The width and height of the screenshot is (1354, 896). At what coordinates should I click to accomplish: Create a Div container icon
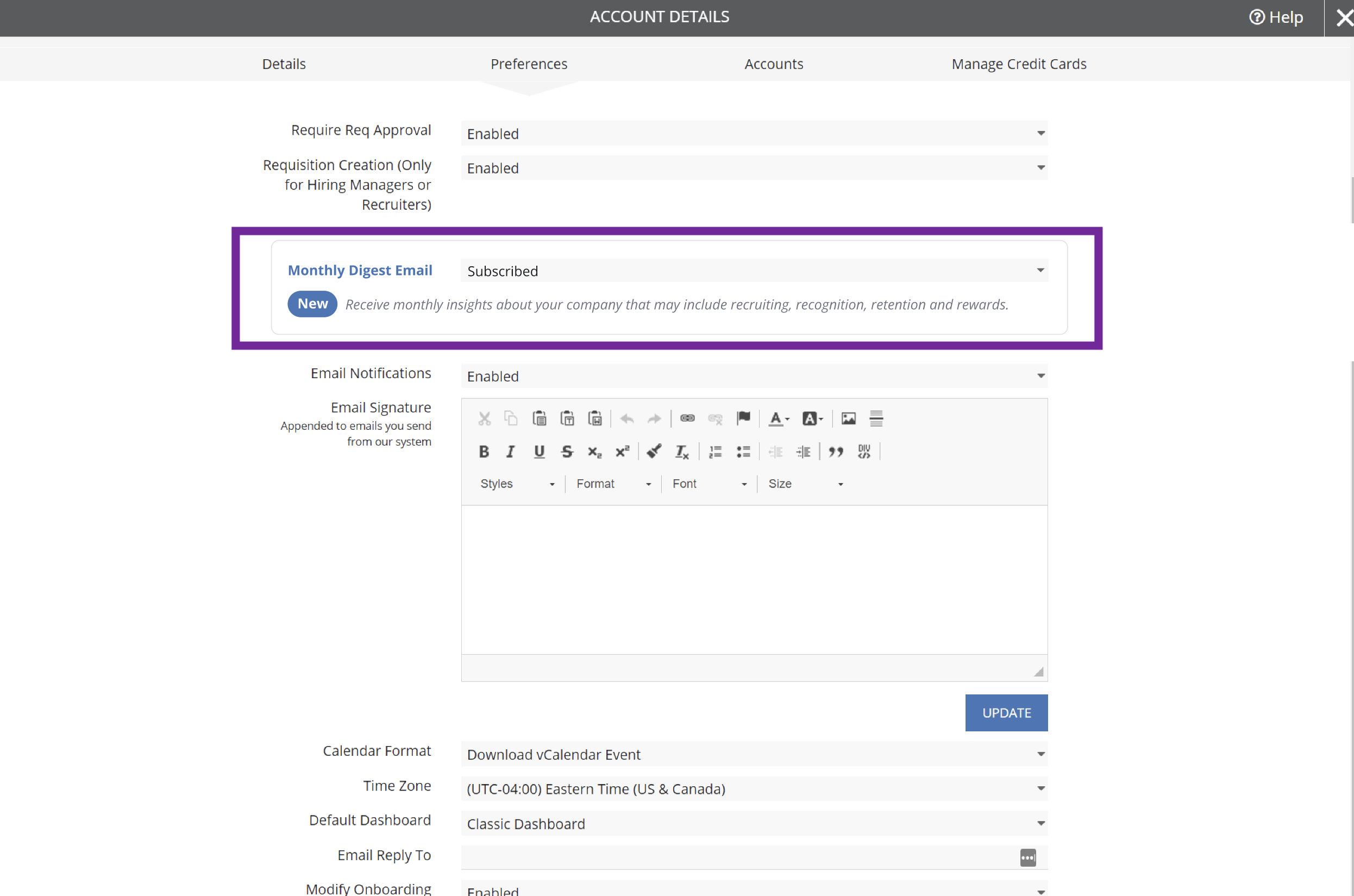(864, 452)
